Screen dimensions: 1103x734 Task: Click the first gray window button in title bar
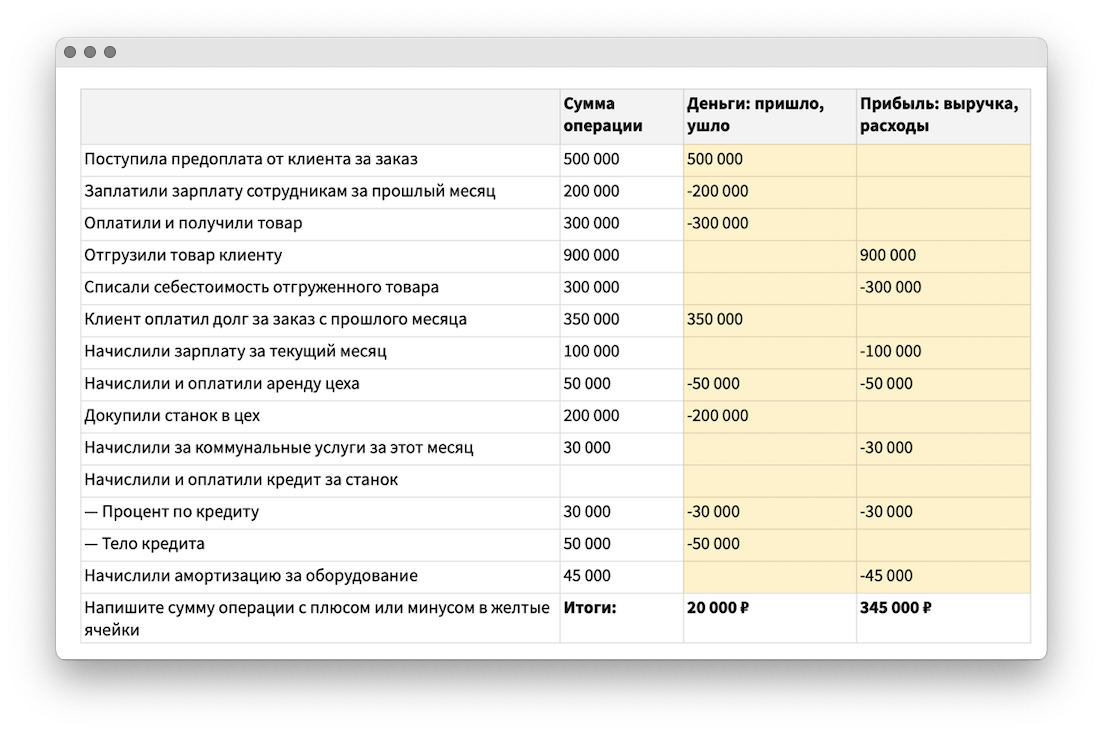pyautogui.click(x=70, y=52)
